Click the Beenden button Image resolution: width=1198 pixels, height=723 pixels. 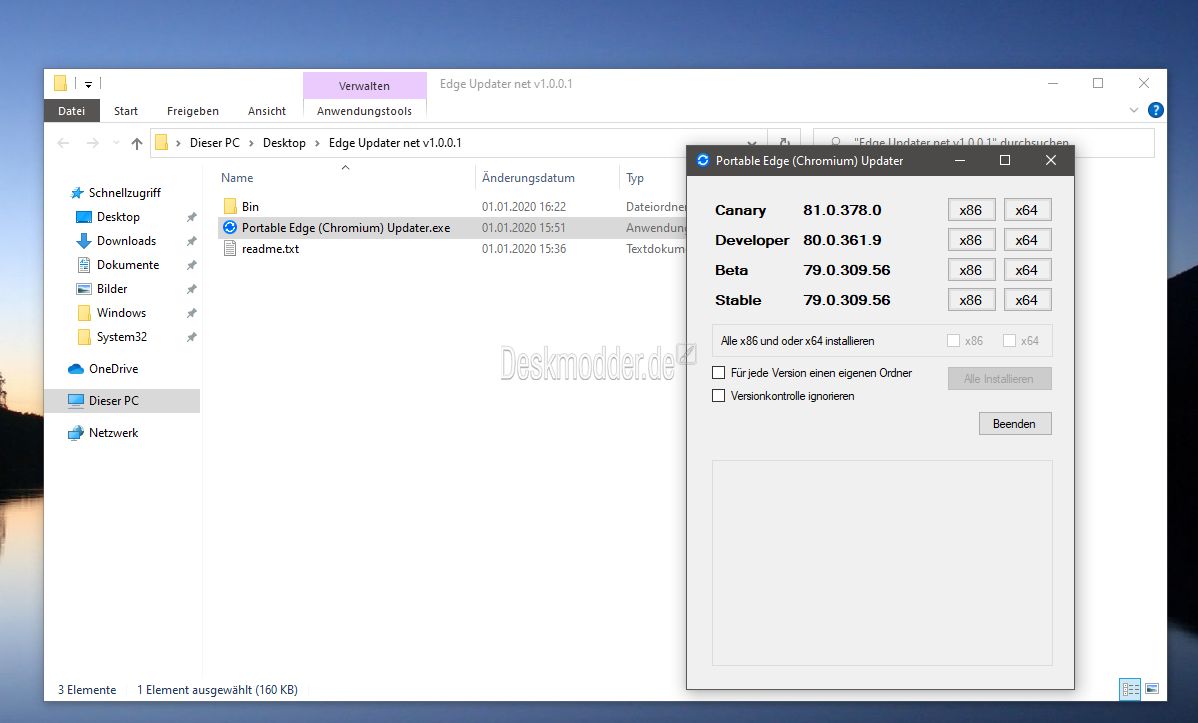pos(1015,423)
